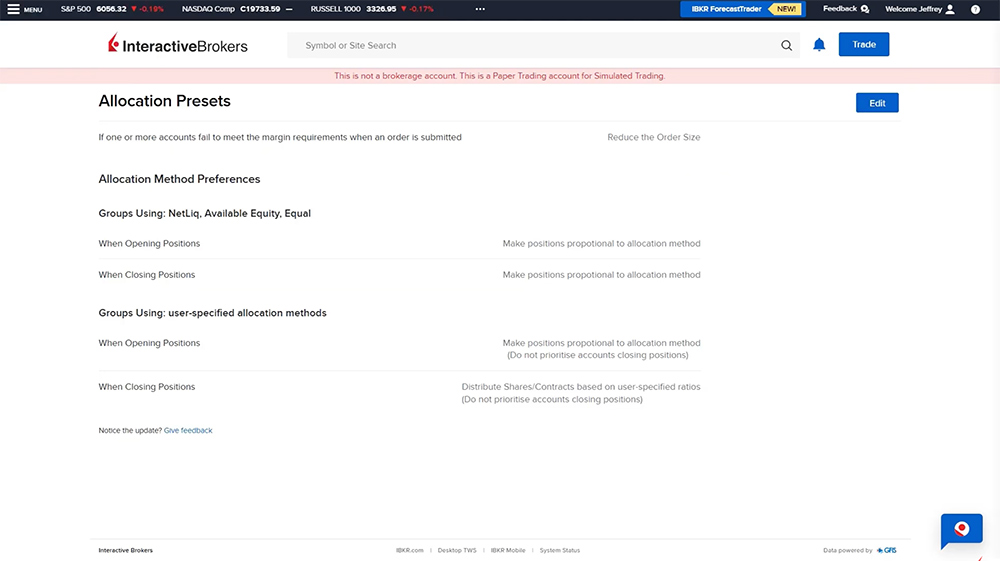The image size is (1000, 561).
Task: Click the GFIS data provider logo
Action: (886, 550)
